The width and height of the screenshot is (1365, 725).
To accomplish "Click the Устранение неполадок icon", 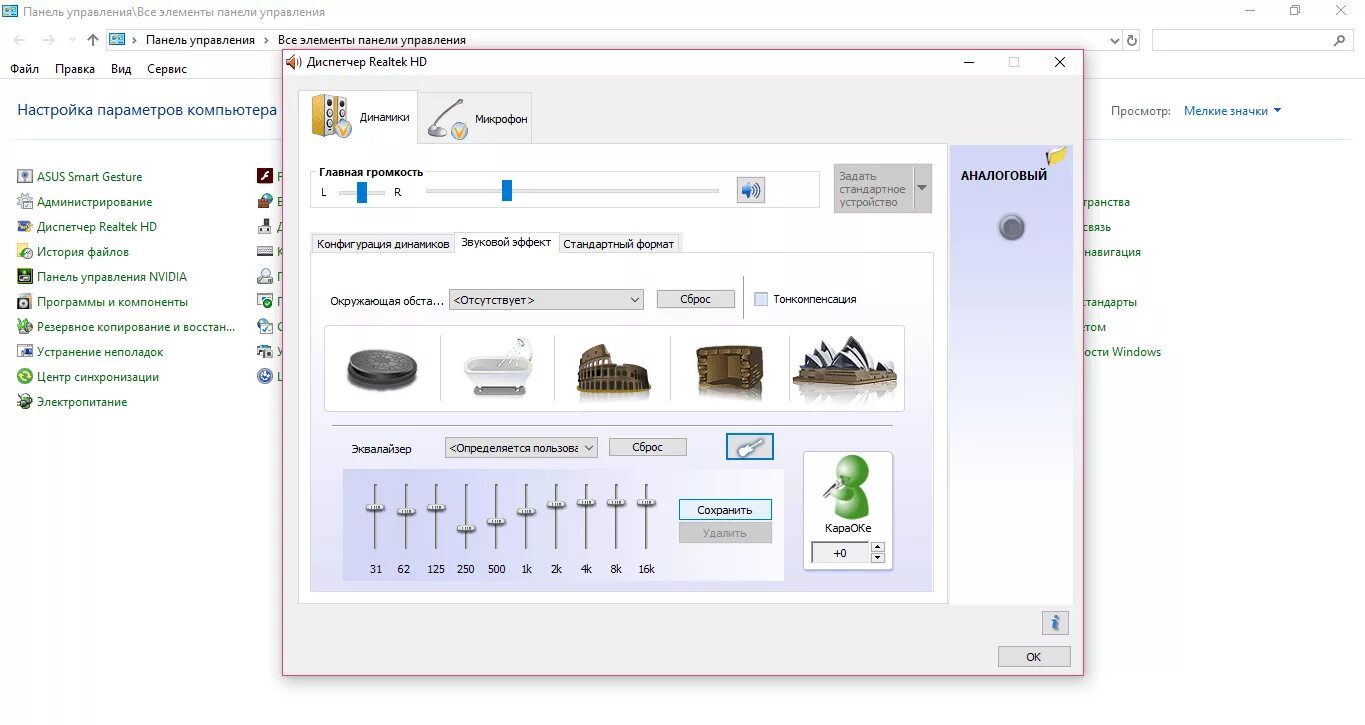I will [x=25, y=352].
